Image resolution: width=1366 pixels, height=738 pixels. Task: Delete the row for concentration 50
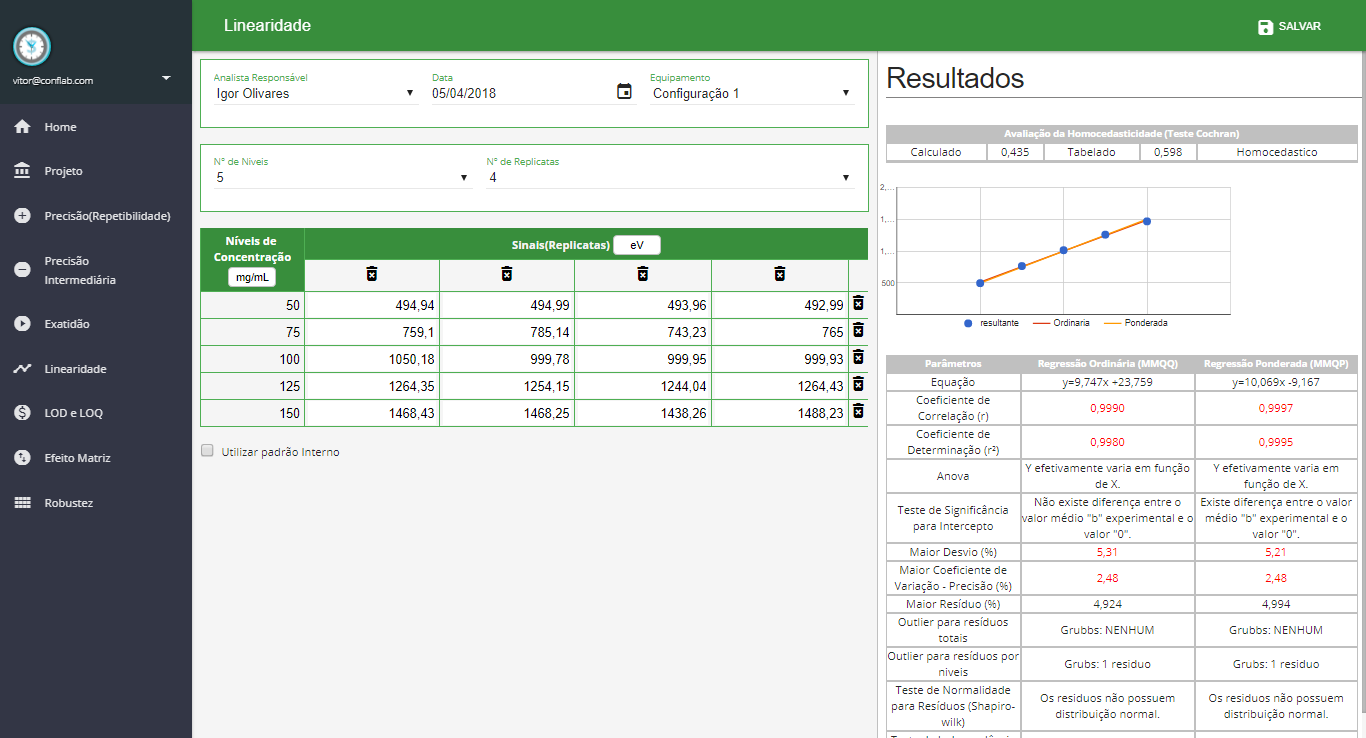858,303
